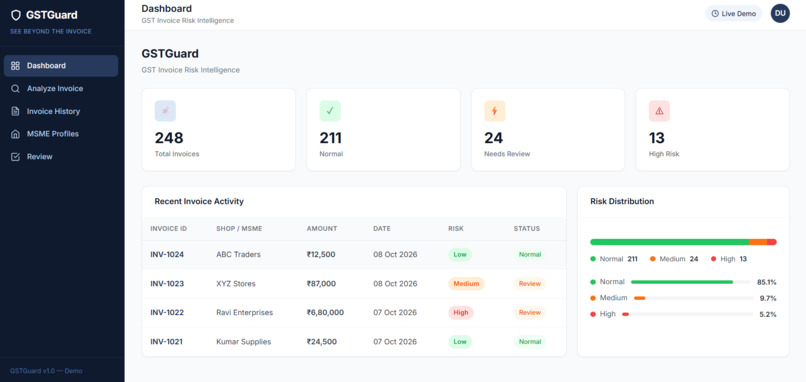Viewport: 806px width, 382px height.
Task: Click the ₹12,500 amount cell
Action: click(321, 254)
